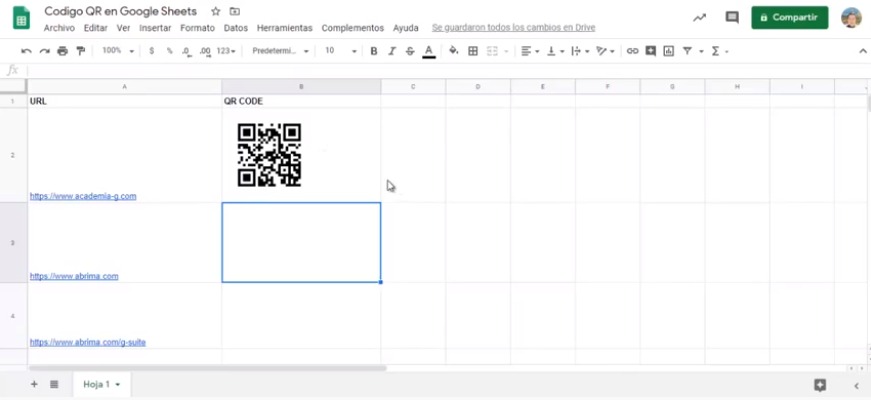Screen dimensions: 871x400
Task: Open the Ayuda menu
Action: pyautogui.click(x=406, y=28)
